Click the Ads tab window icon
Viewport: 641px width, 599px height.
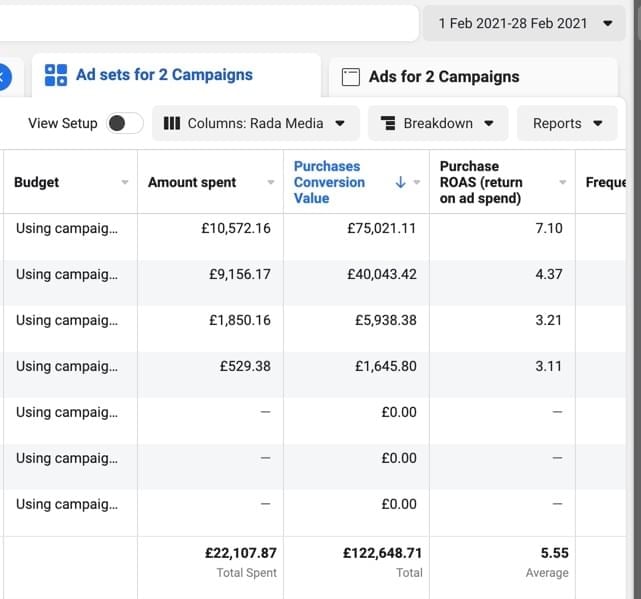click(350, 77)
